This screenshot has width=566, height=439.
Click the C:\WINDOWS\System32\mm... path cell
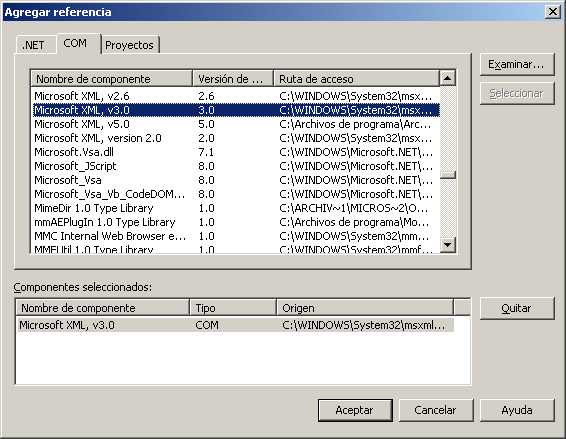(x=354, y=236)
